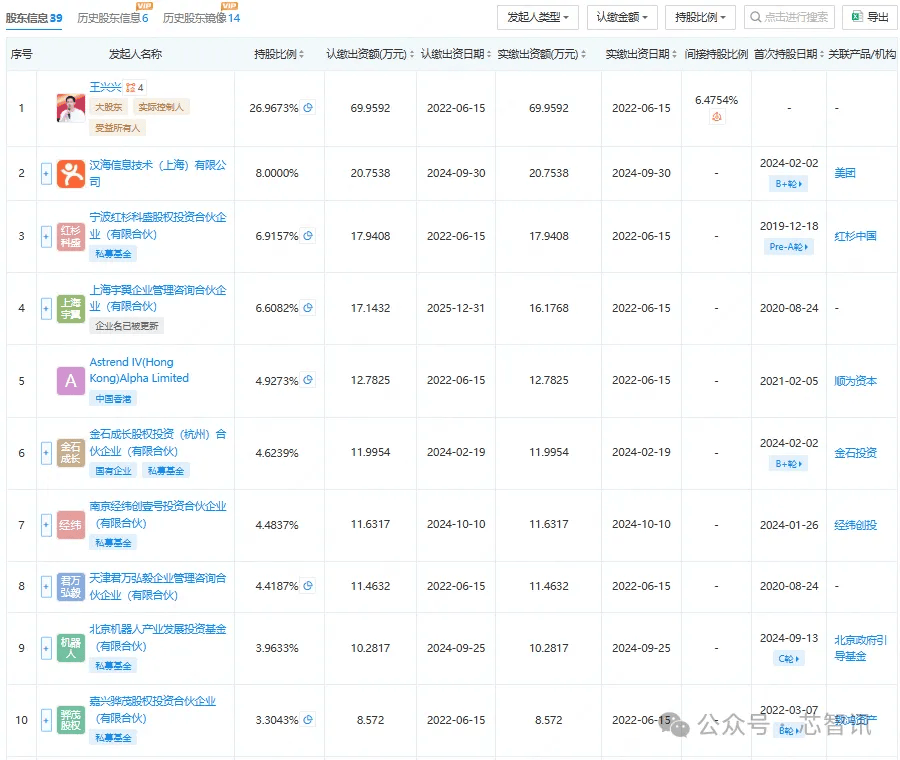
Task: Open share history icon next to 6.6082%
Action: pyautogui.click(x=308, y=308)
